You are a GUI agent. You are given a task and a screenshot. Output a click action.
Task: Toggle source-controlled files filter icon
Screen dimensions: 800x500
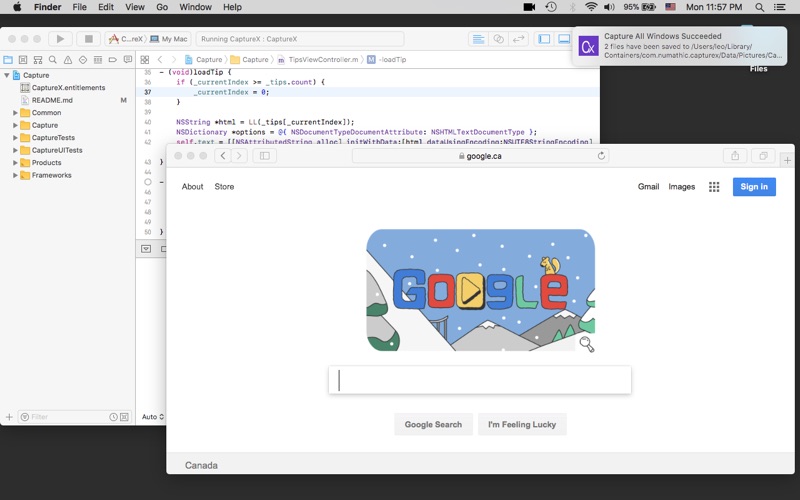click(124, 417)
